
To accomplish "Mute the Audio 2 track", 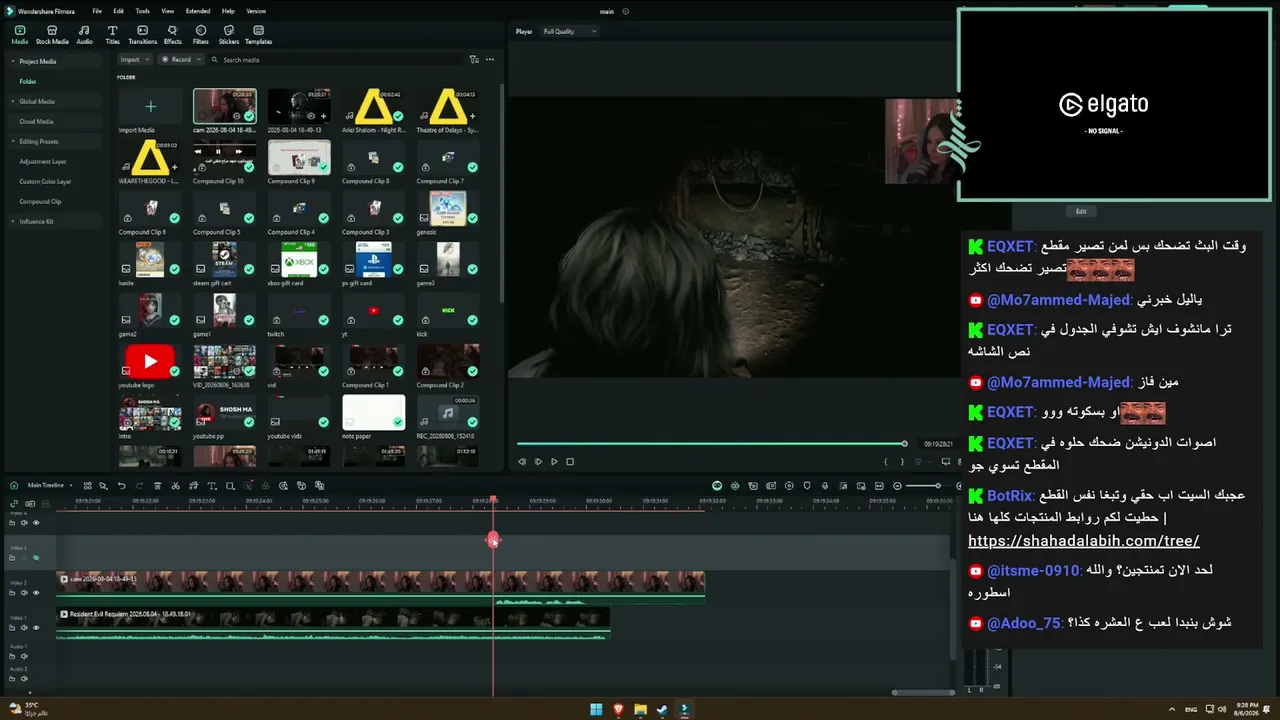I will click(x=24, y=679).
